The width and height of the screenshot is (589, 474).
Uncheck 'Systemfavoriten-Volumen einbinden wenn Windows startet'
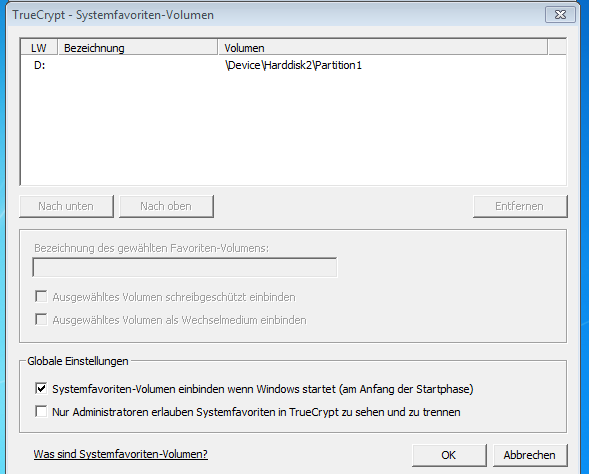[x=41, y=388]
